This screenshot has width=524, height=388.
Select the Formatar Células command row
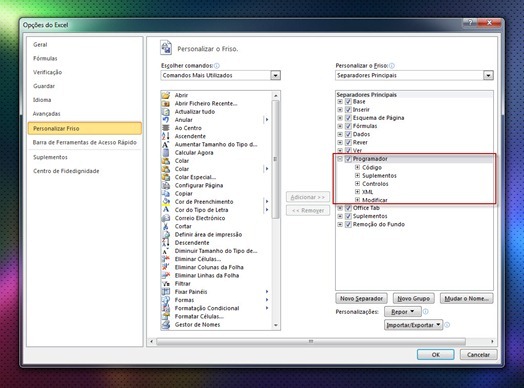pos(216,316)
